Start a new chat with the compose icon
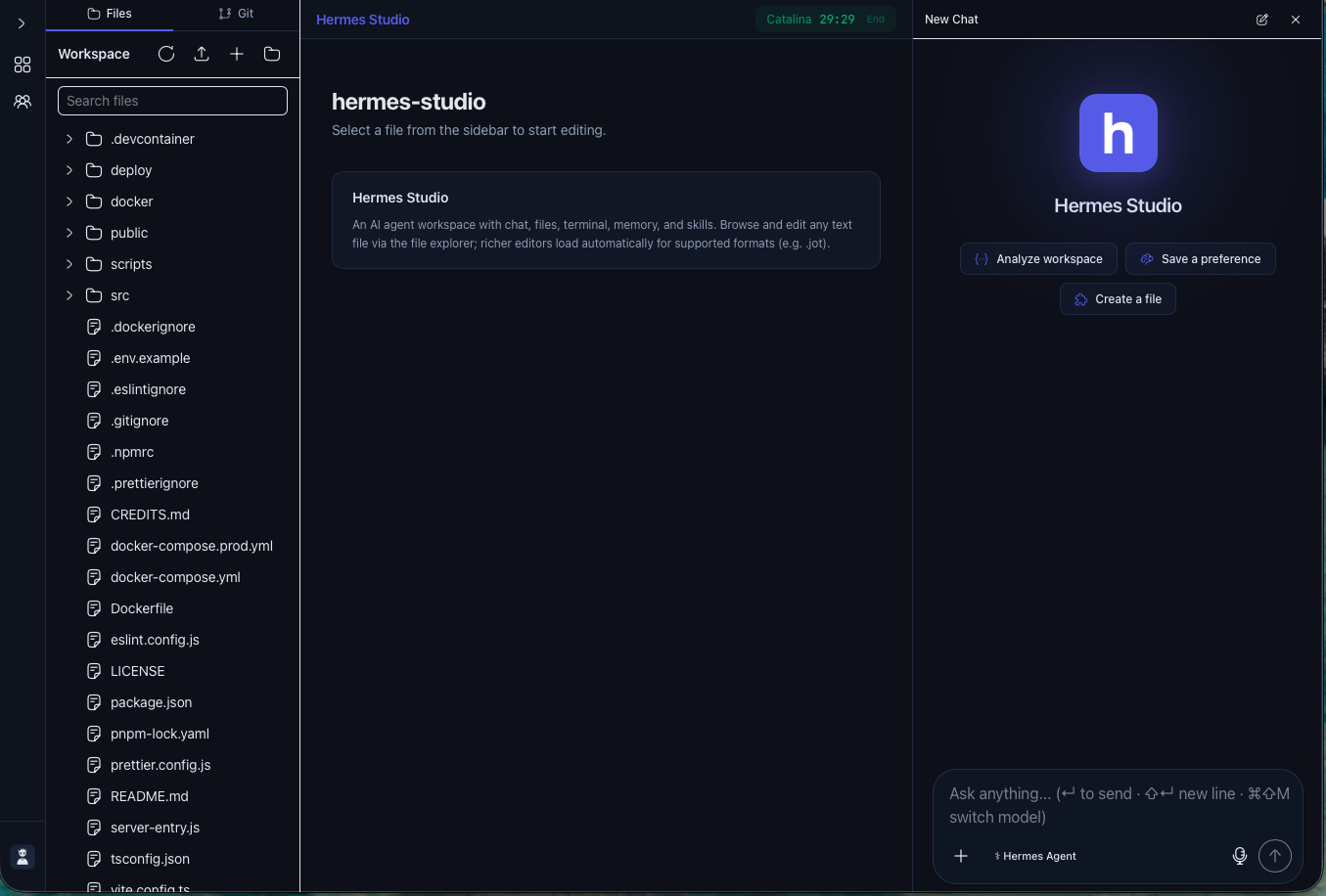The image size is (1326, 896). (x=1262, y=19)
